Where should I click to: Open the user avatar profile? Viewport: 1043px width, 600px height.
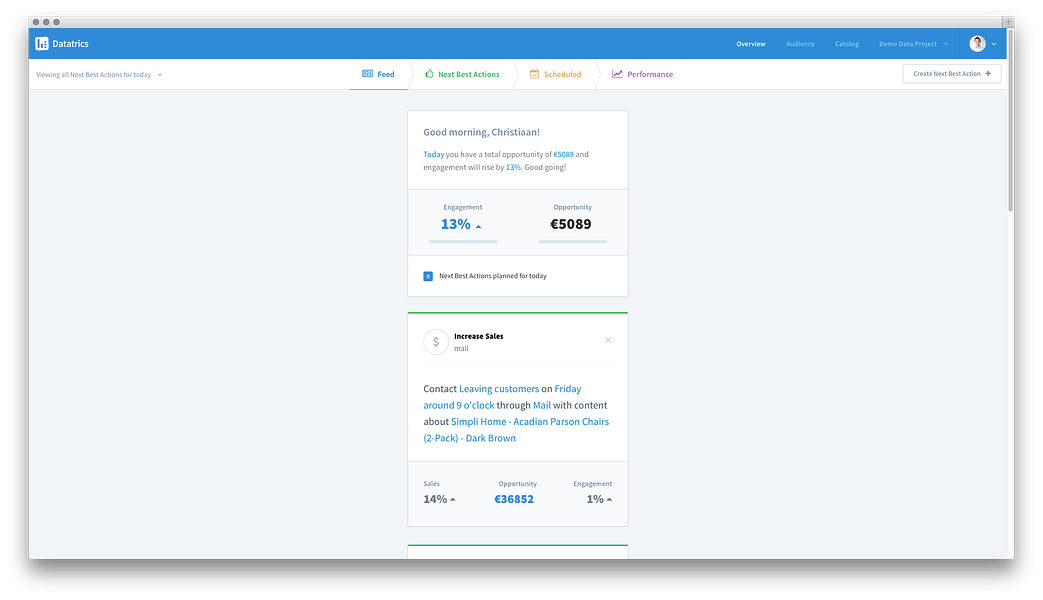[x=977, y=44]
